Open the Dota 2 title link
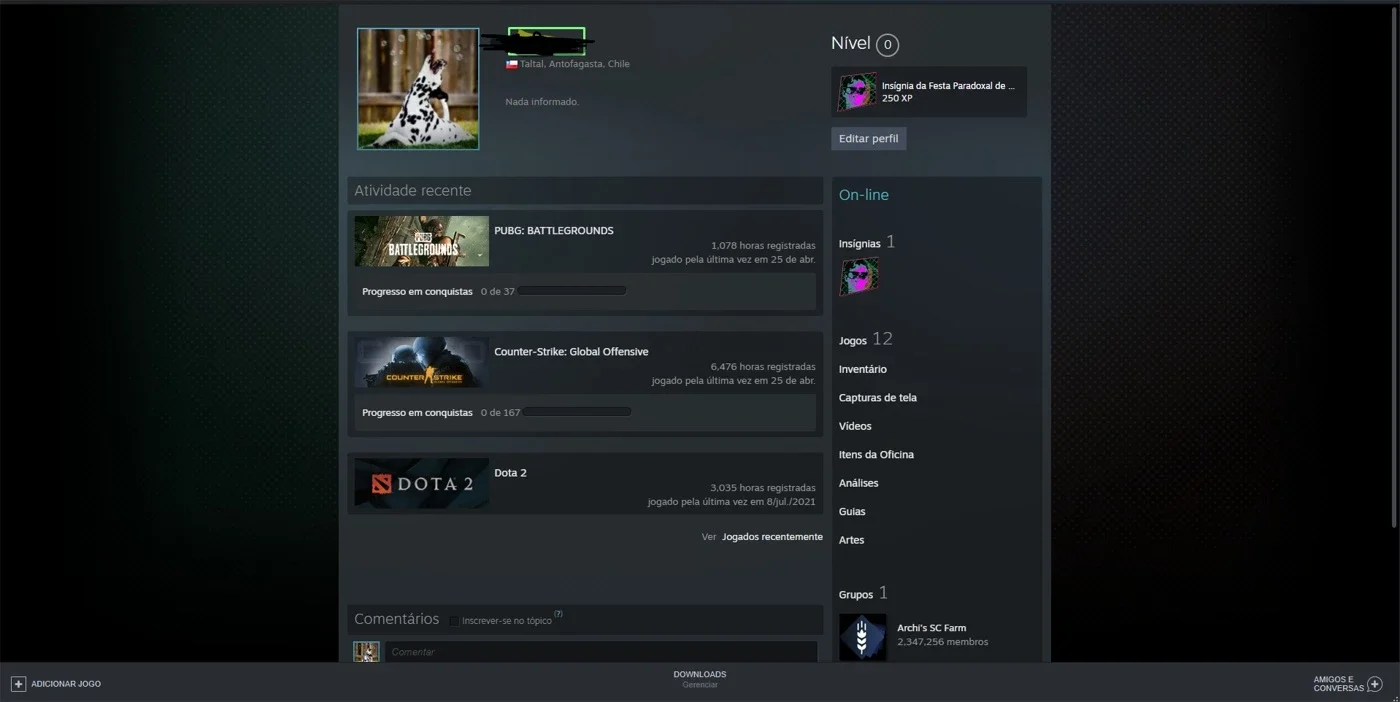This screenshot has height=702, width=1400. [510, 473]
